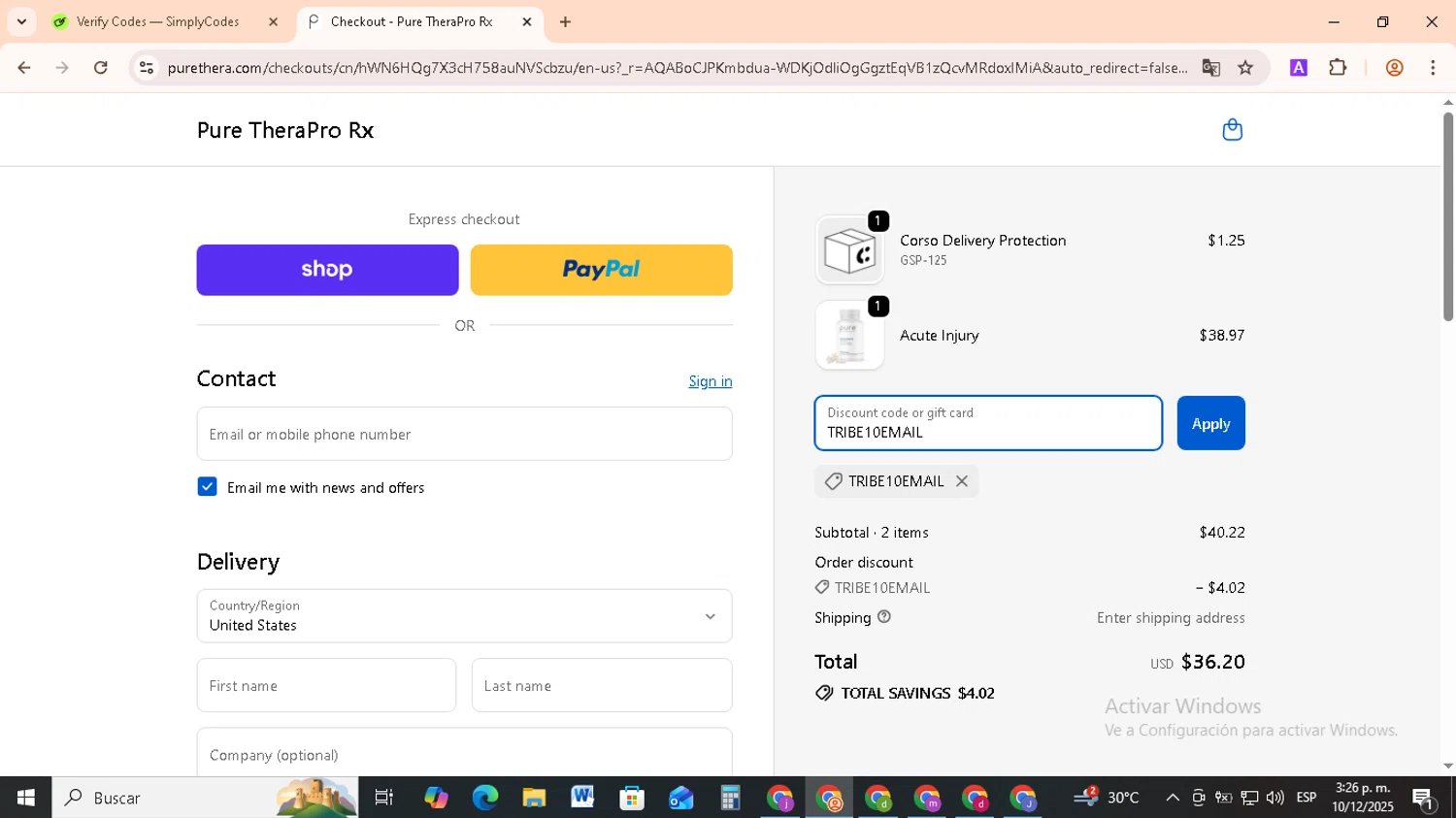Uncheck Email me with news and offers
The width and height of the screenshot is (1456, 818).
(x=207, y=487)
